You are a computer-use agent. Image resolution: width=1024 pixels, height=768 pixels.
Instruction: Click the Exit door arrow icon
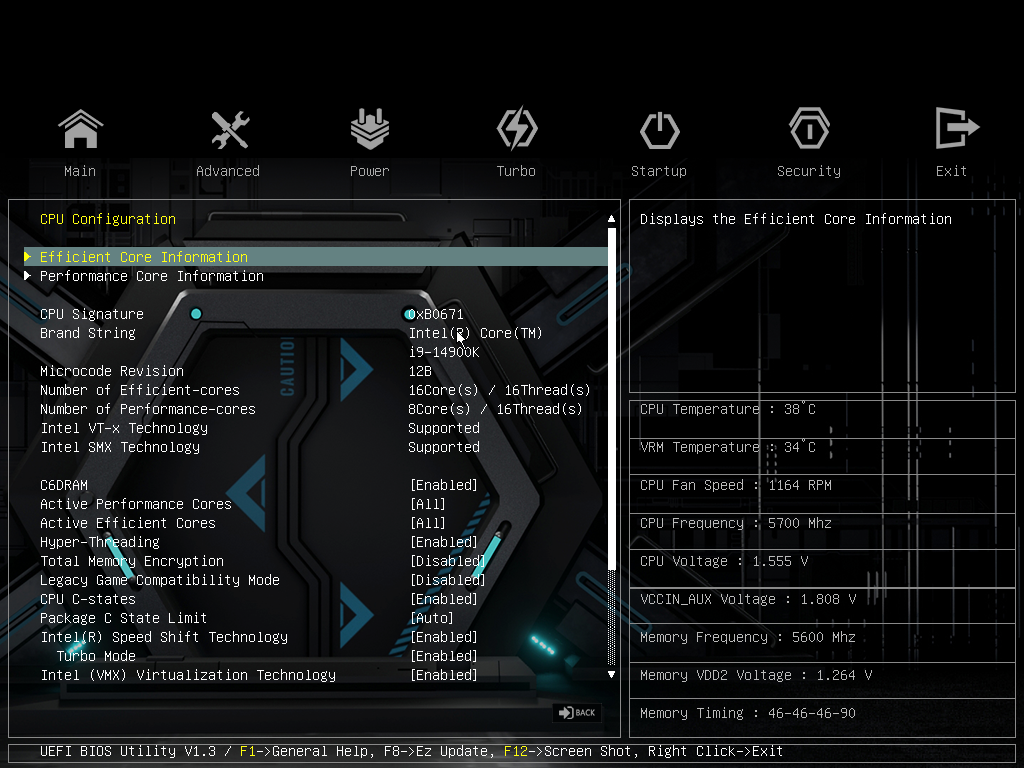click(x=957, y=128)
